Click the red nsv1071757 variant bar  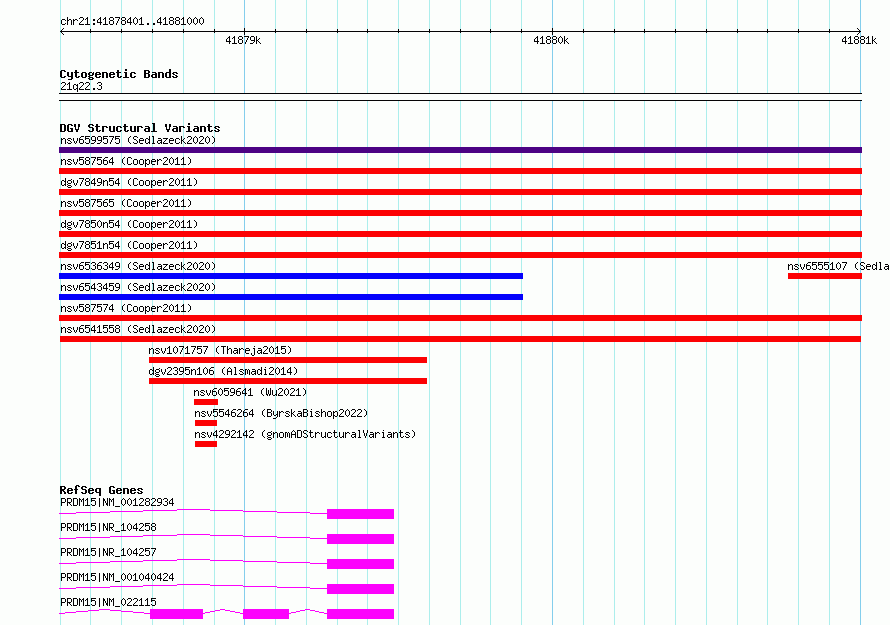tap(288, 360)
